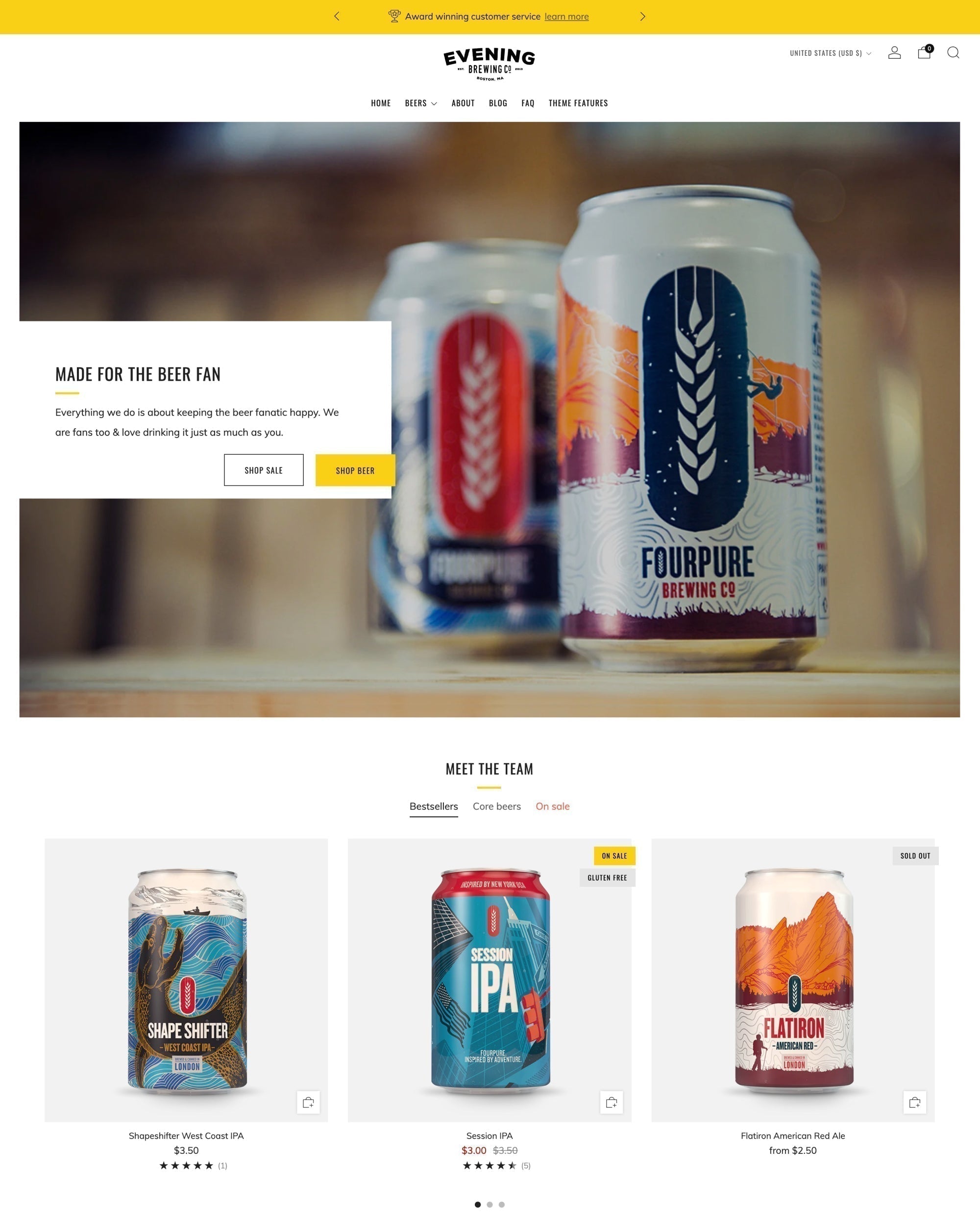This screenshot has height=1223, width=980.
Task: Expand the United States currency dropdown
Action: tap(831, 52)
